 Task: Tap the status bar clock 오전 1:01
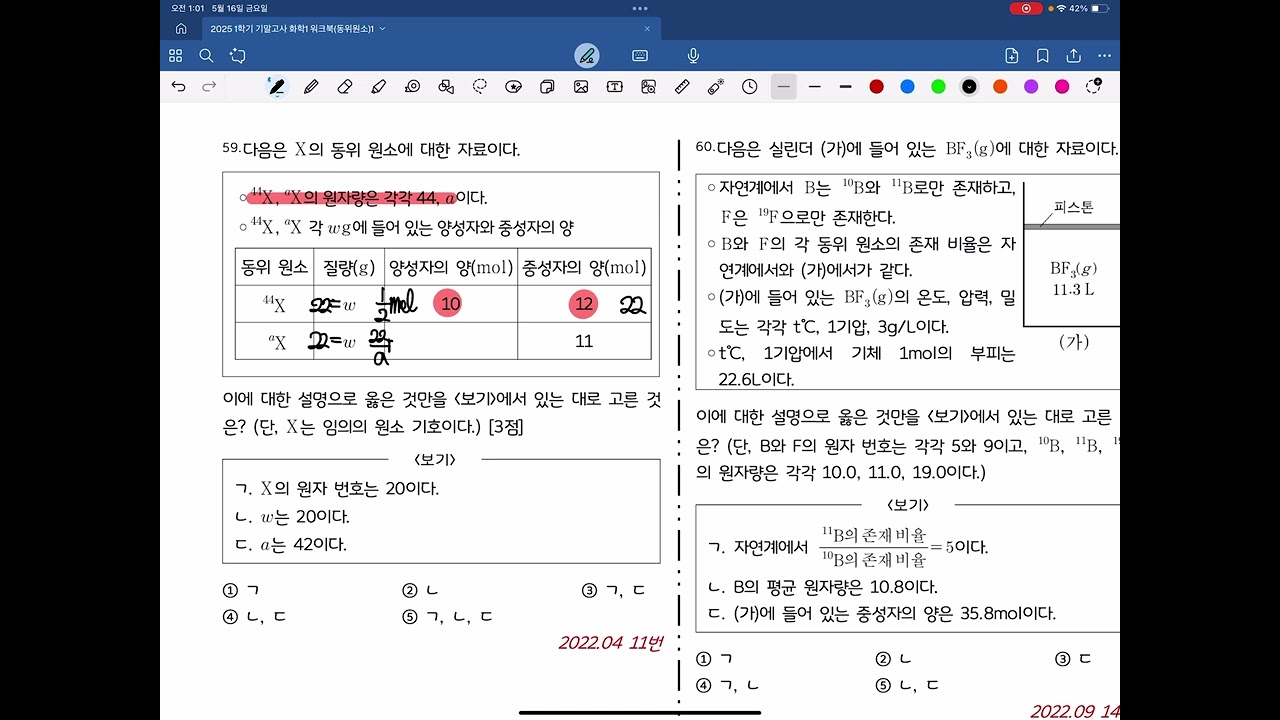187,8
